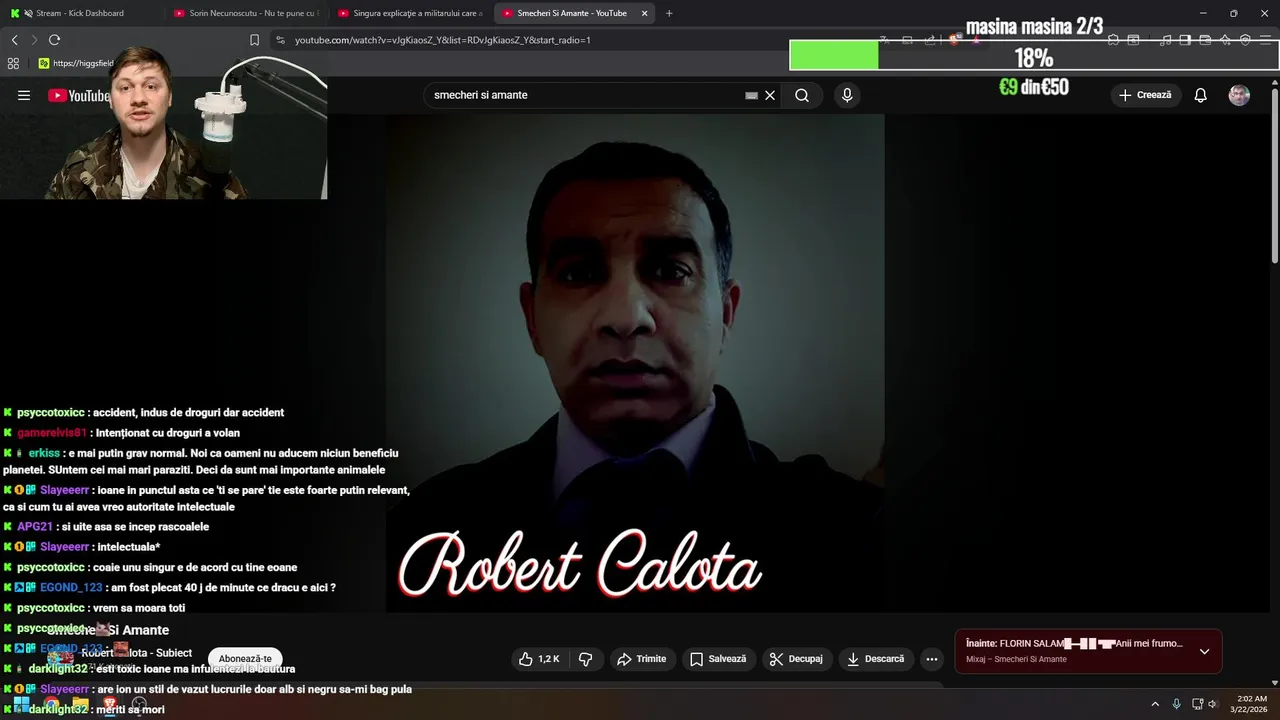
Task: Open volume speaker tray icon
Action: 1212,704
